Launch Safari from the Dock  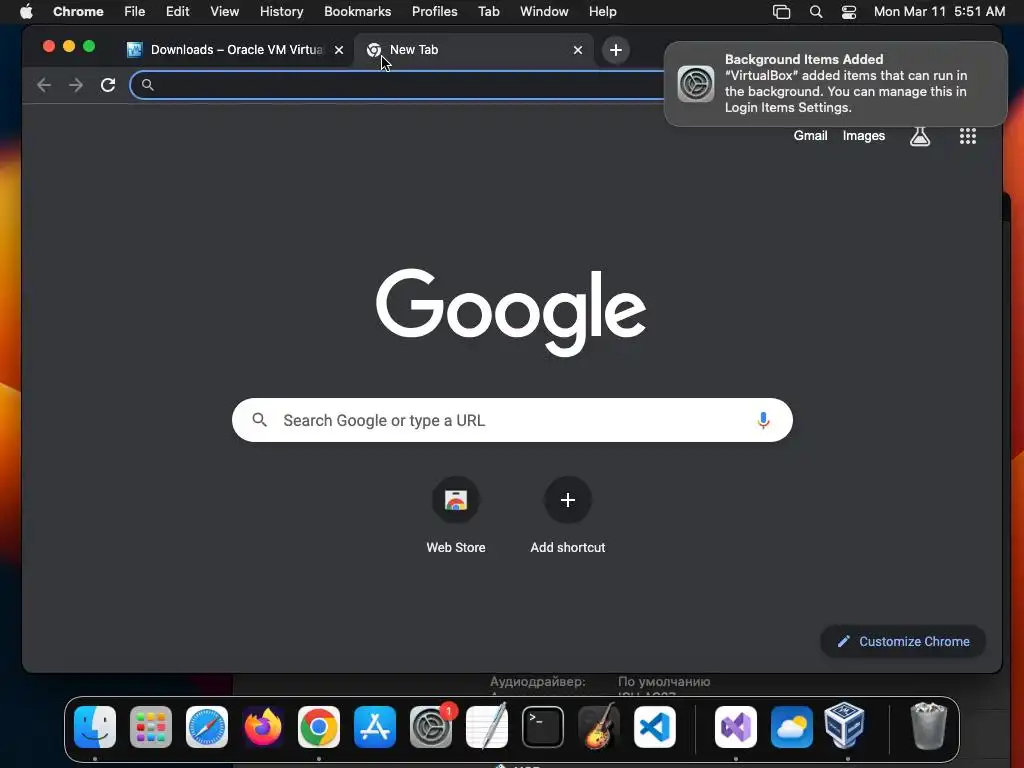pyautogui.click(x=207, y=727)
